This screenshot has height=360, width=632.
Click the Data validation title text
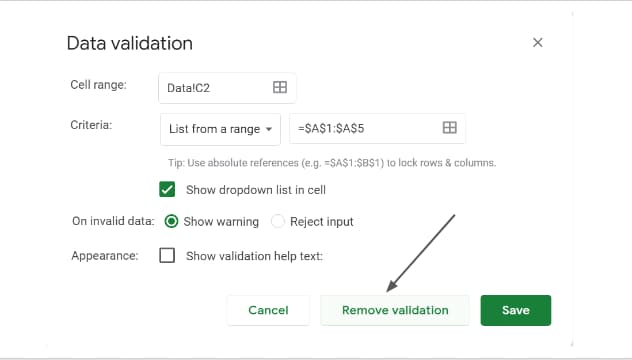point(130,43)
